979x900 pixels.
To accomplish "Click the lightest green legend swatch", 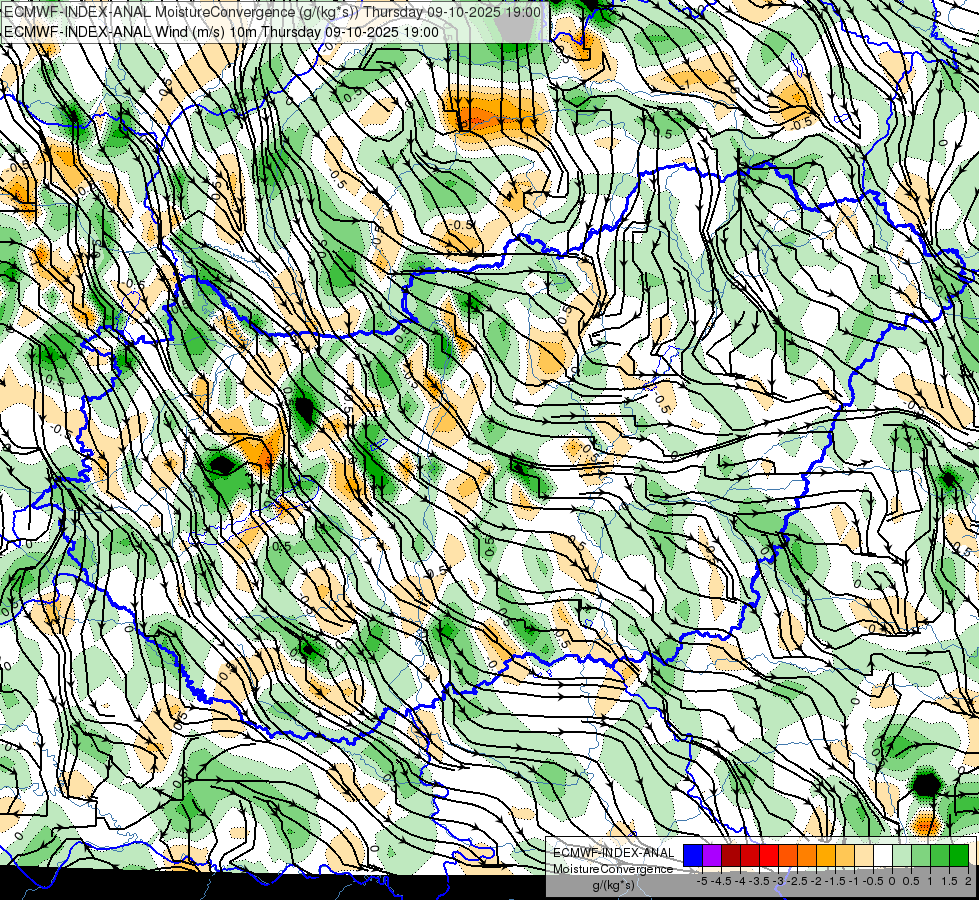I will pos(902,855).
